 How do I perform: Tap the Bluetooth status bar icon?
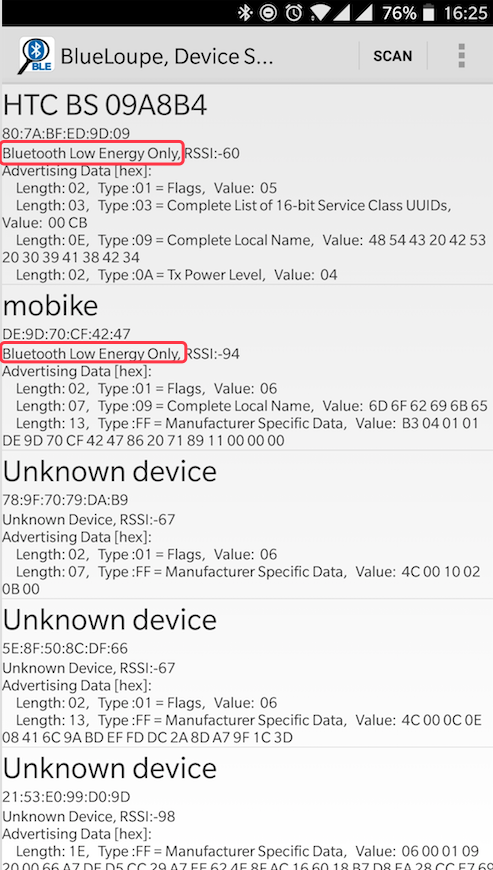(245, 12)
